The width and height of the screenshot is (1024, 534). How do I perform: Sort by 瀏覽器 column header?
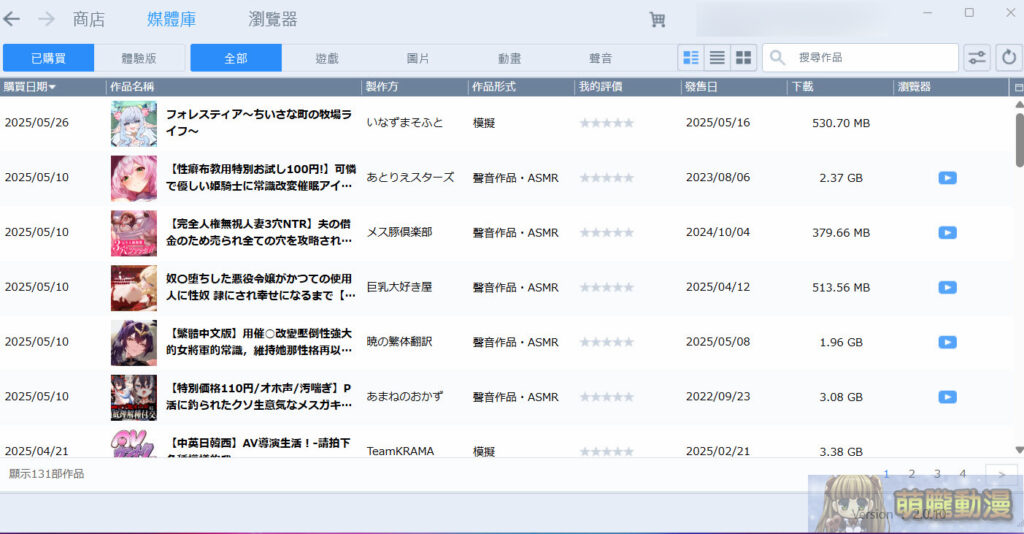[952, 87]
